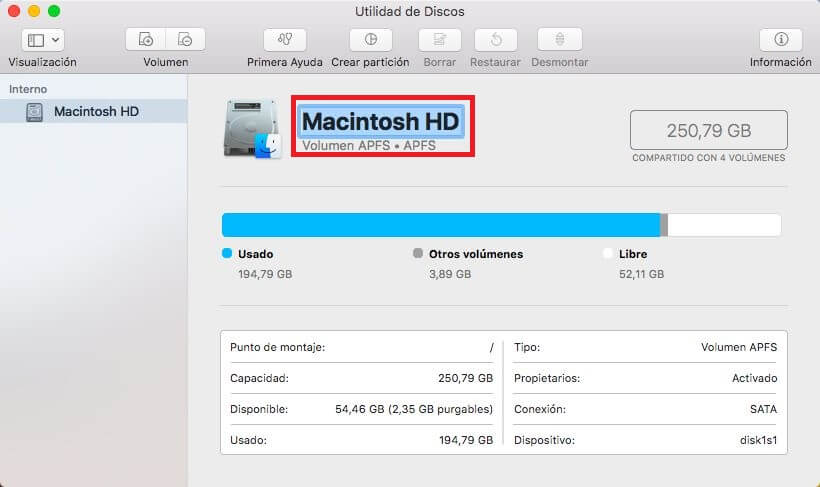Click the Volumen APFS • APFS subtitle
This screenshot has width=820, height=487.
[369, 145]
